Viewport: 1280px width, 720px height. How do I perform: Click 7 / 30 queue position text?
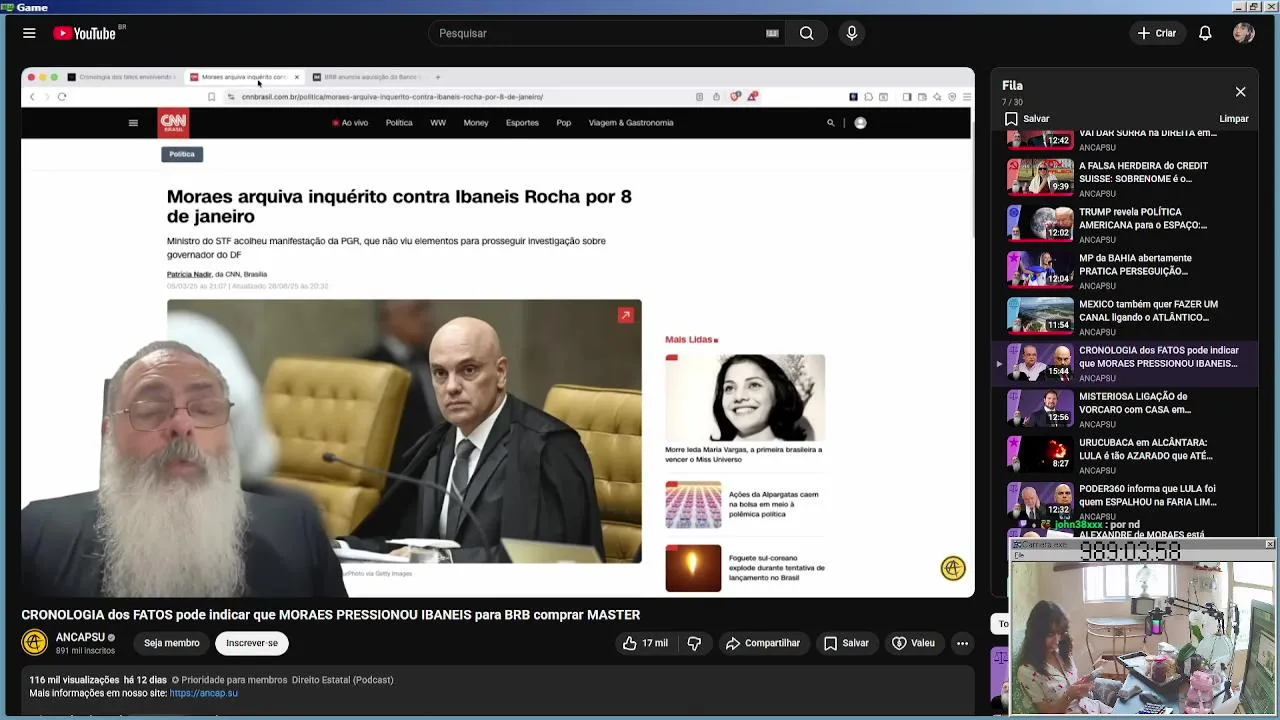(x=1012, y=102)
